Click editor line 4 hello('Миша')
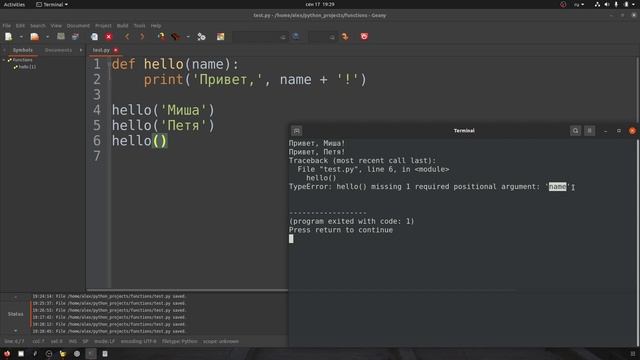The image size is (640, 360). point(163,110)
